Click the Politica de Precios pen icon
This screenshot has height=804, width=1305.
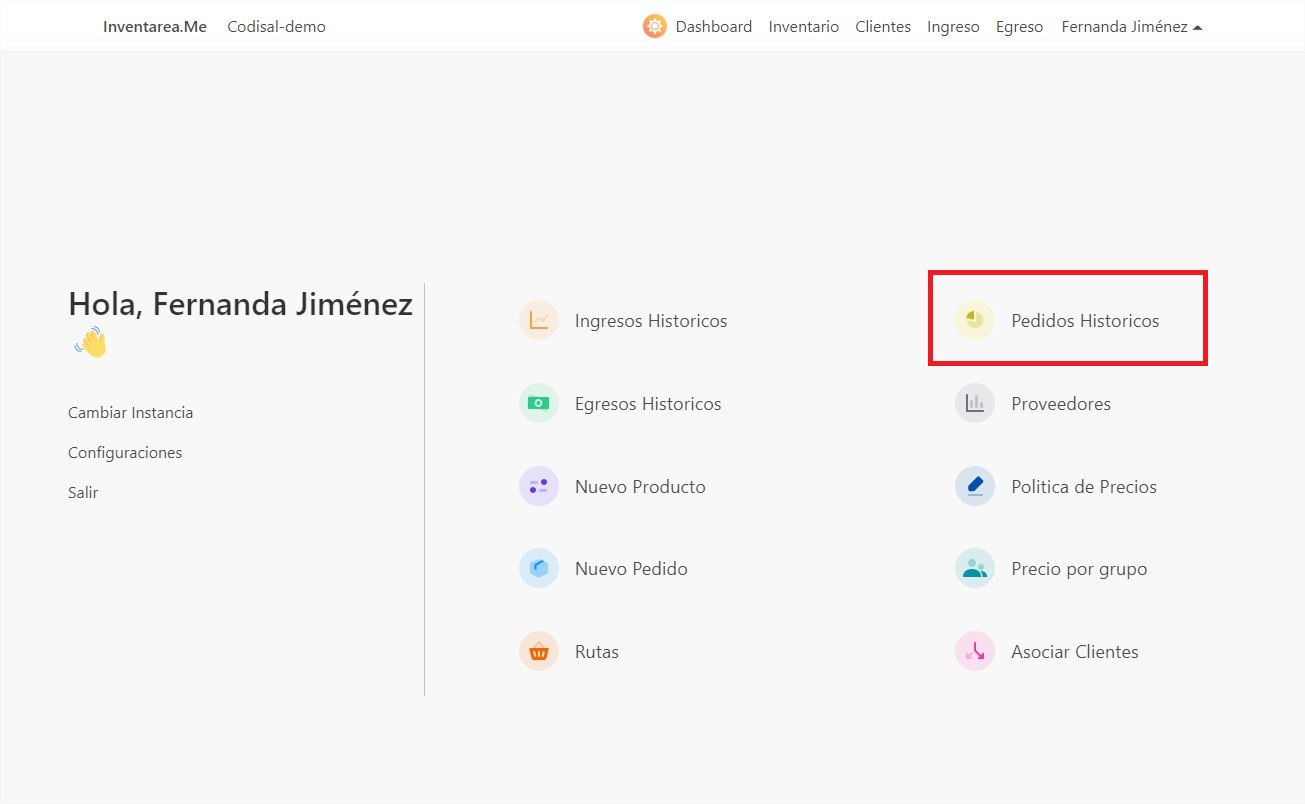(974, 485)
